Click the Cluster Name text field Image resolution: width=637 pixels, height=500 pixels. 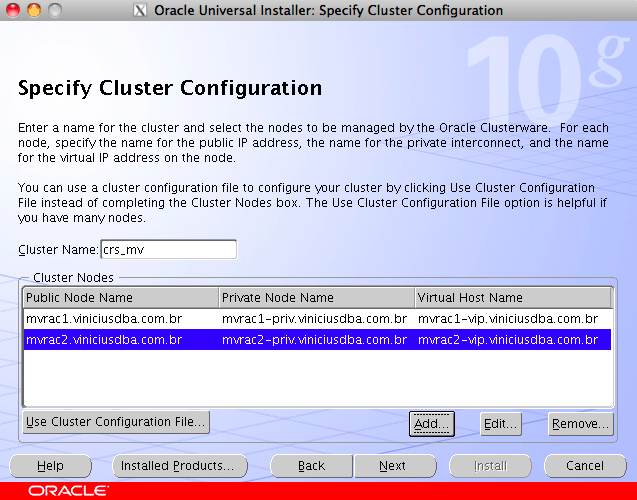(x=168, y=250)
